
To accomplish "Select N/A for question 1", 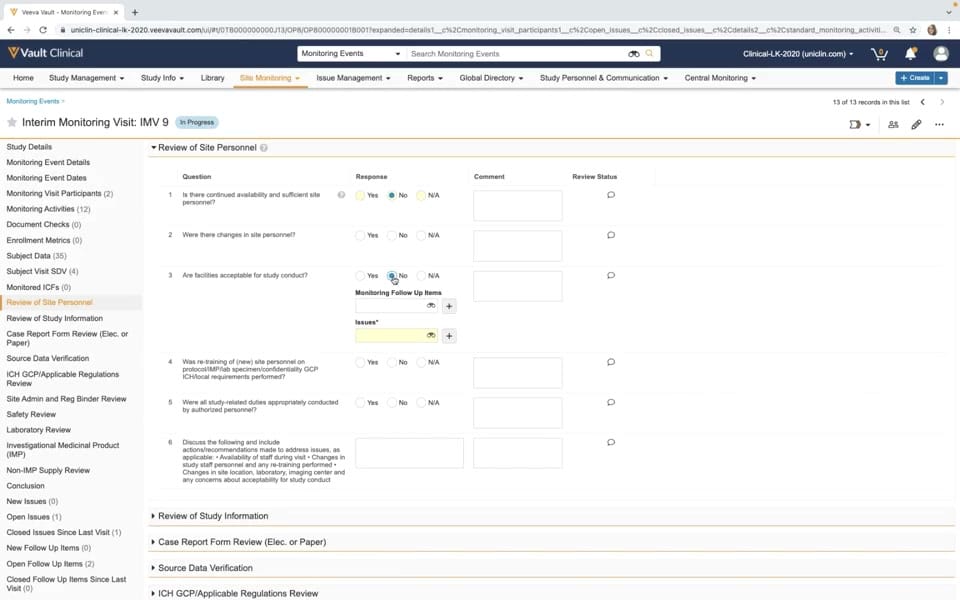I will [x=421, y=195].
